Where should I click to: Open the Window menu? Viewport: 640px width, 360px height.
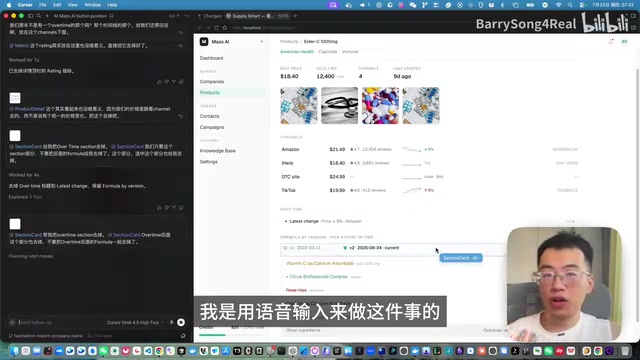(x=93, y=5)
